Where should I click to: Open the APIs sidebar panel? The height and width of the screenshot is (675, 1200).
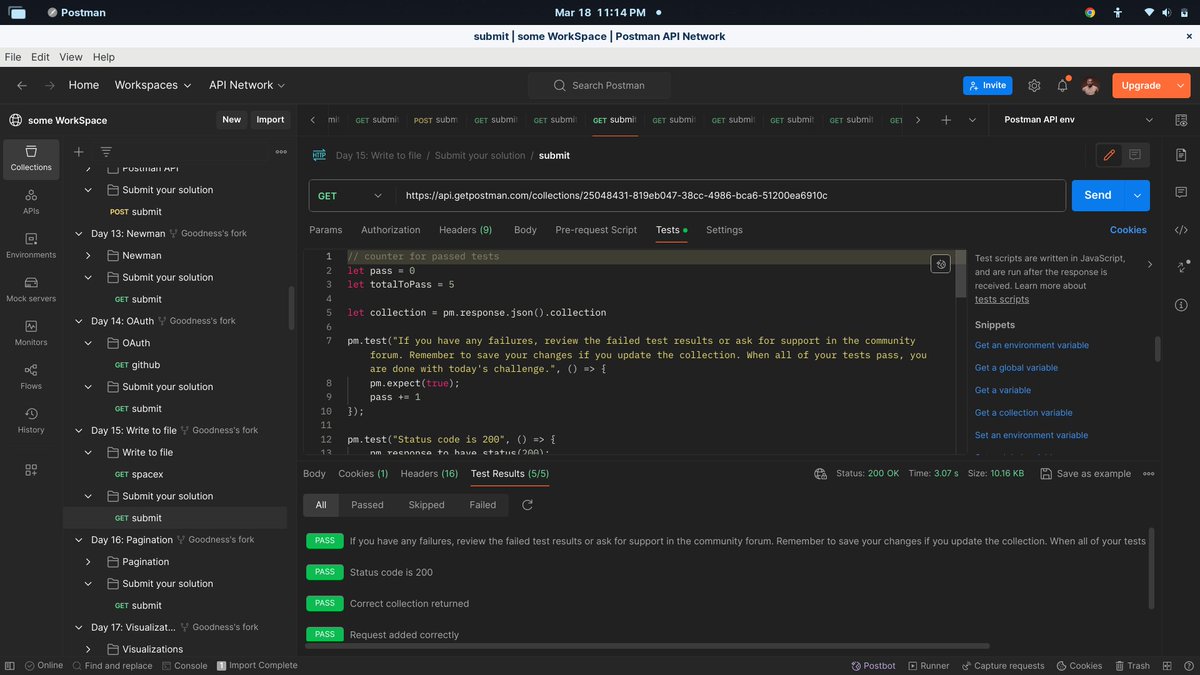point(31,202)
